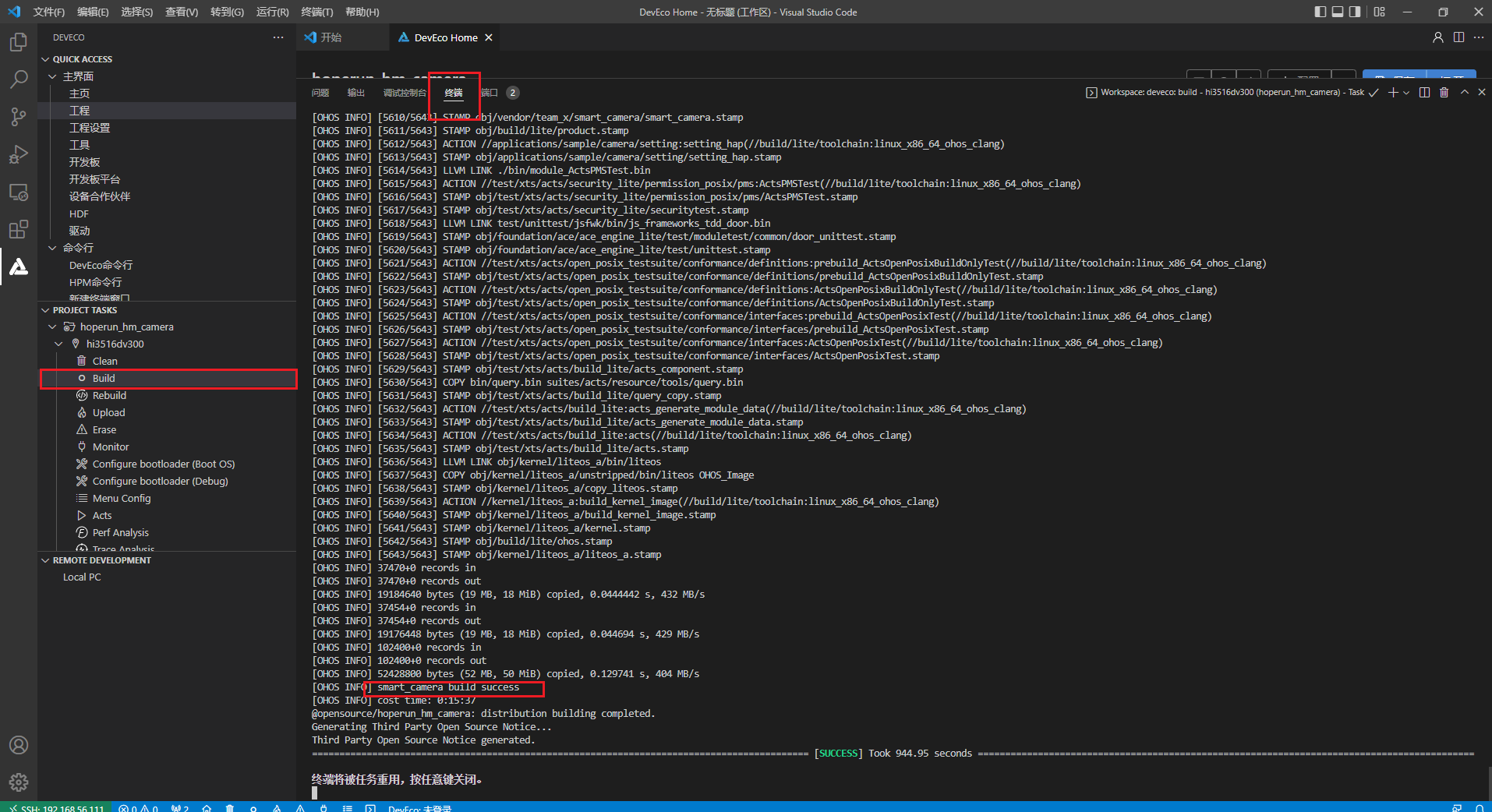Image resolution: width=1492 pixels, height=812 pixels.
Task: Select the DevEco icon in activity bar
Action: 19,267
